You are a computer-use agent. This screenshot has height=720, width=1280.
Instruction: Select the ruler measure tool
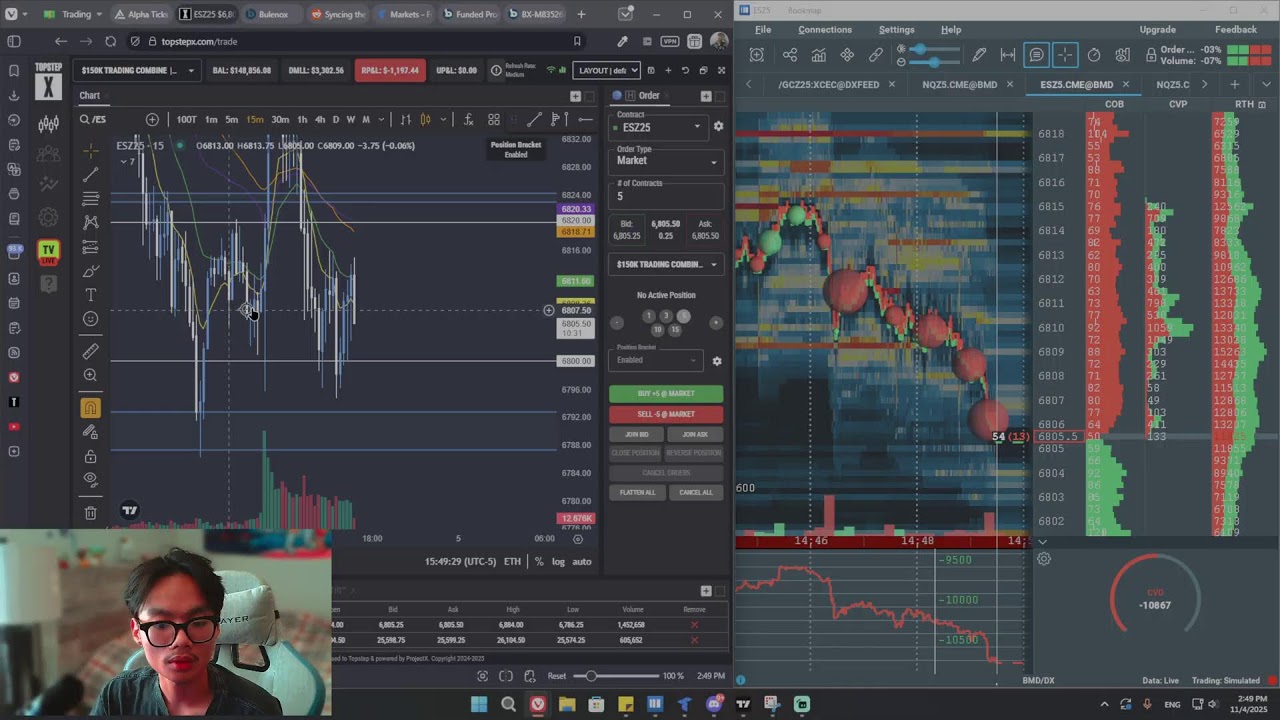(x=91, y=351)
